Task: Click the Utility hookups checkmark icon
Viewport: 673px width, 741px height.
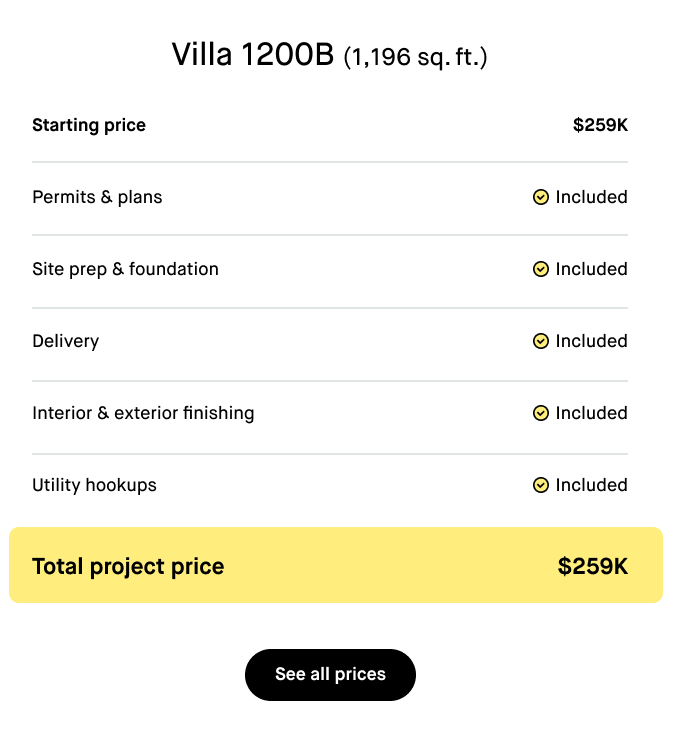Action: 541,485
